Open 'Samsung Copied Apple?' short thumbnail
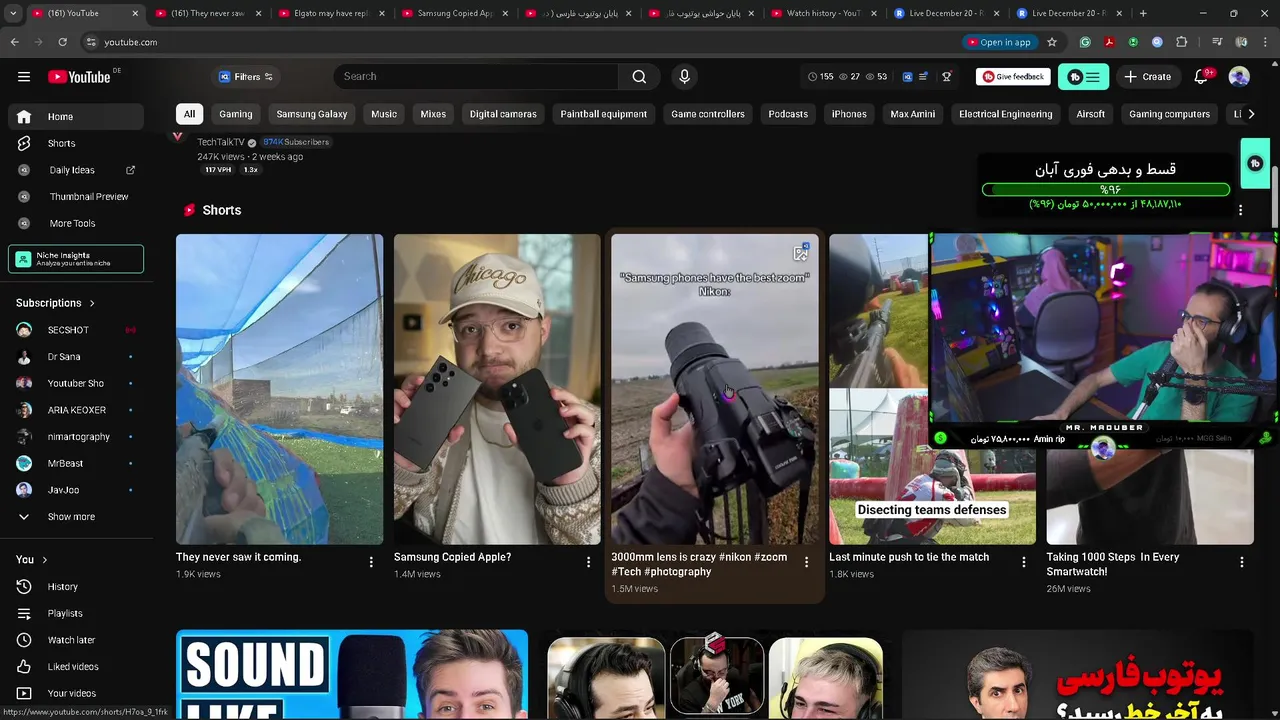The height and width of the screenshot is (720, 1280). click(x=497, y=389)
